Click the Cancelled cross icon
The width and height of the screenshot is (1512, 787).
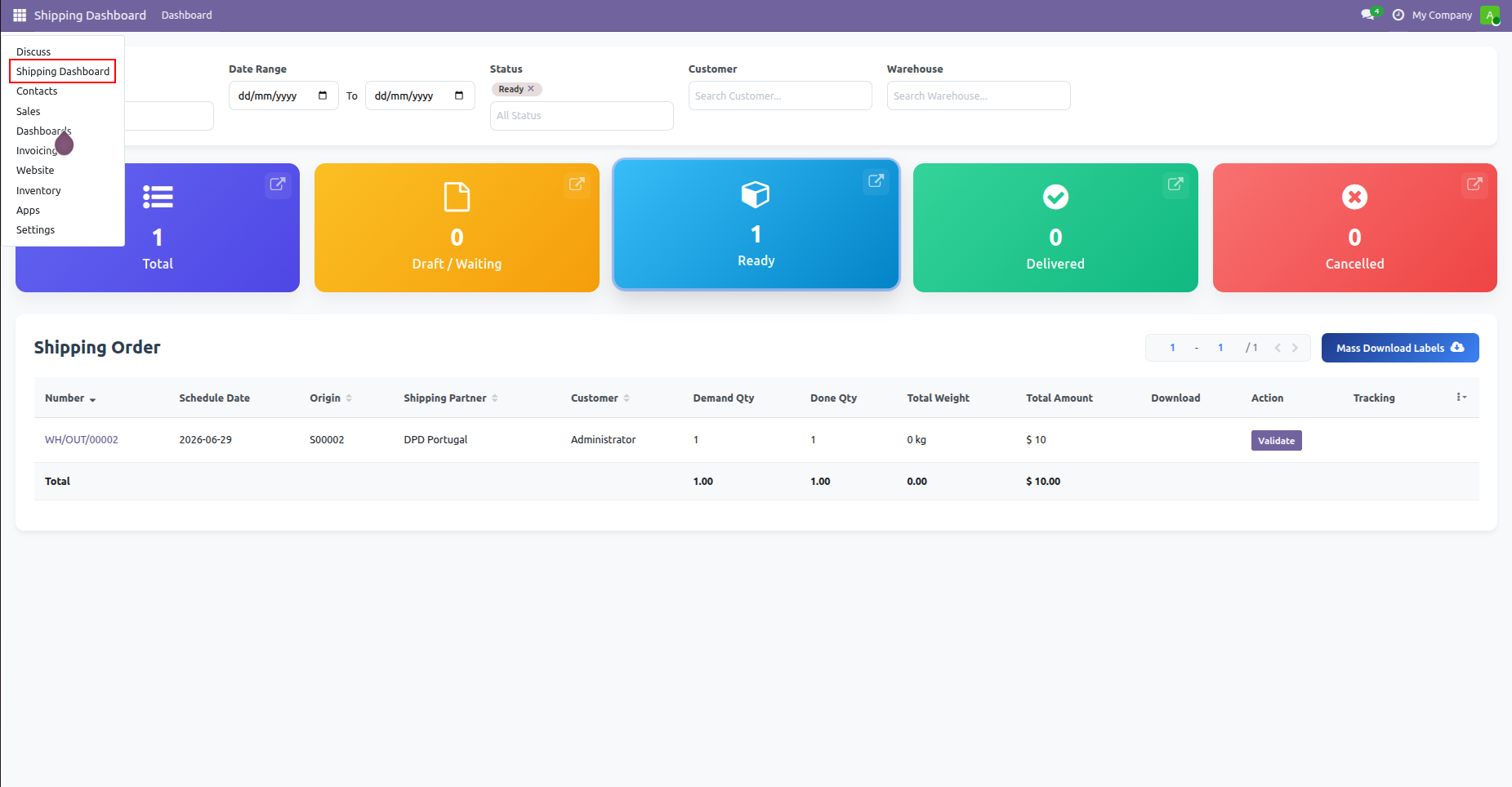1354,197
